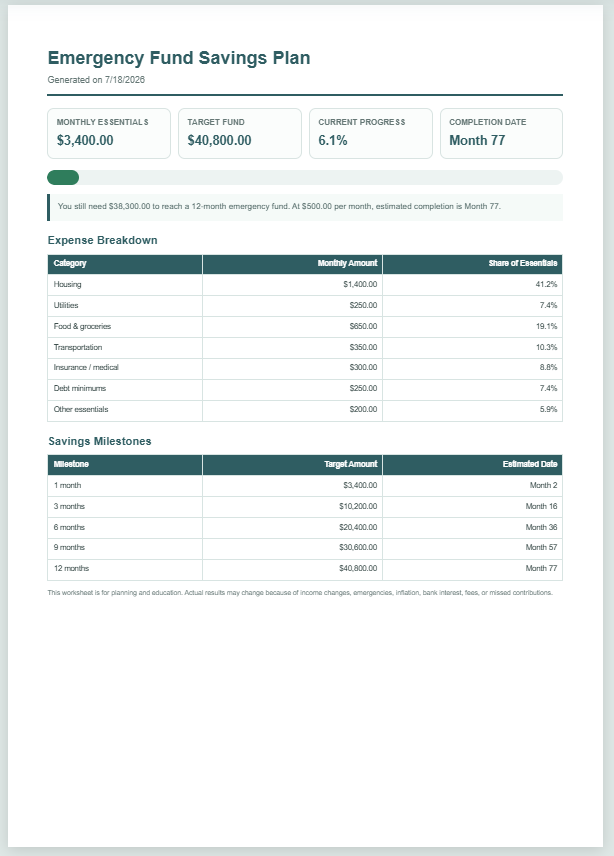Click the Milestone column header
Image resolution: width=614 pixels, height=856 pixels.
pyautogui.click(x=125, y=465)
